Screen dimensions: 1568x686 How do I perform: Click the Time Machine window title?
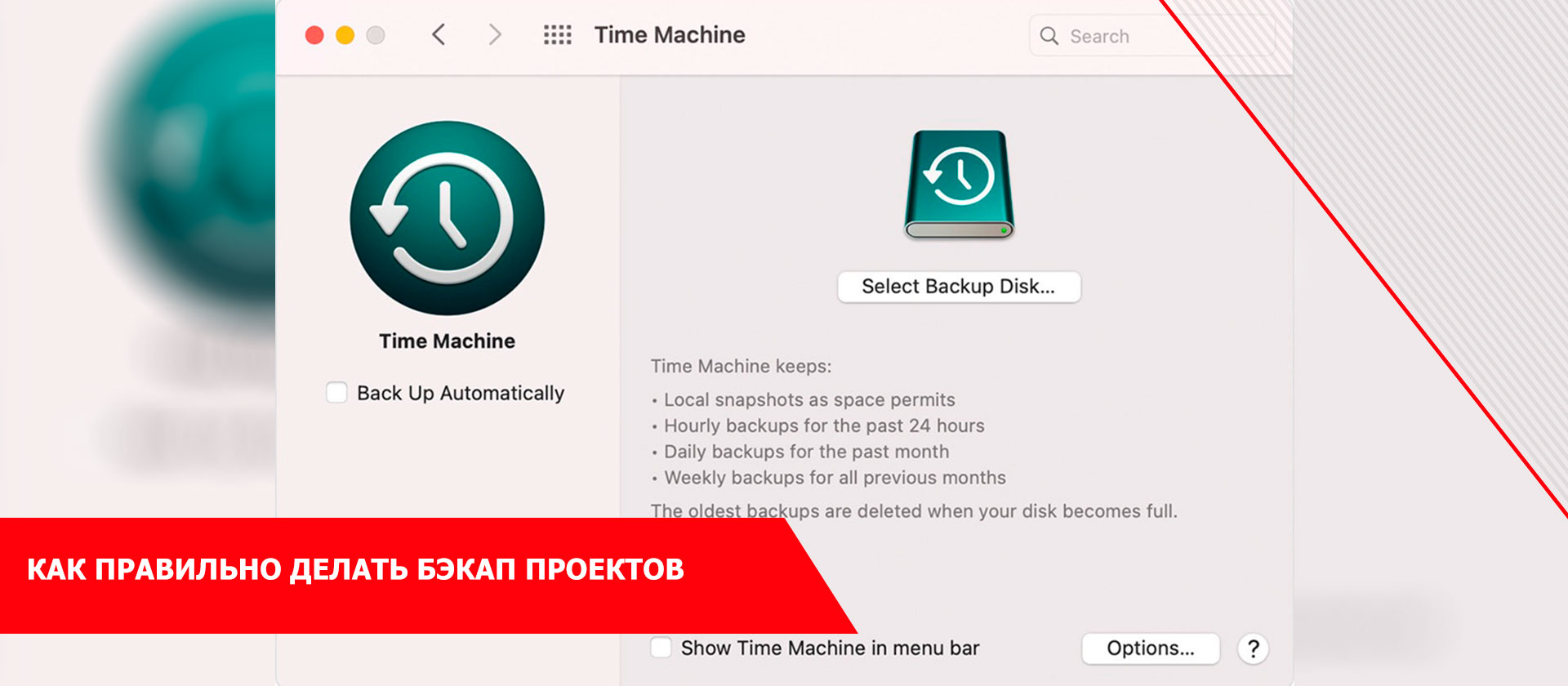(670, 35)
